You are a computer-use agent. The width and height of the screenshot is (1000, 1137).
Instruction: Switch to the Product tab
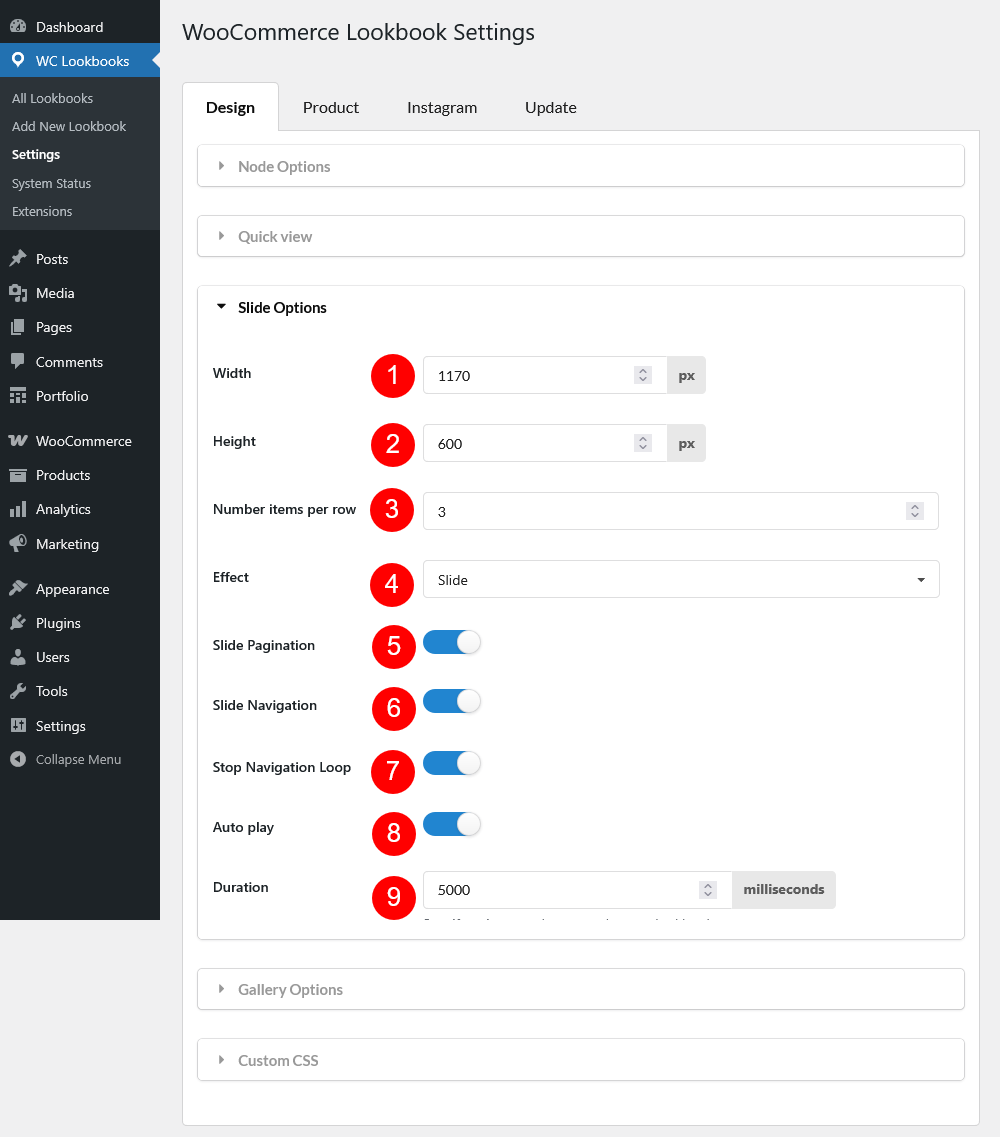pyautogui.click(x=331, y=107)
